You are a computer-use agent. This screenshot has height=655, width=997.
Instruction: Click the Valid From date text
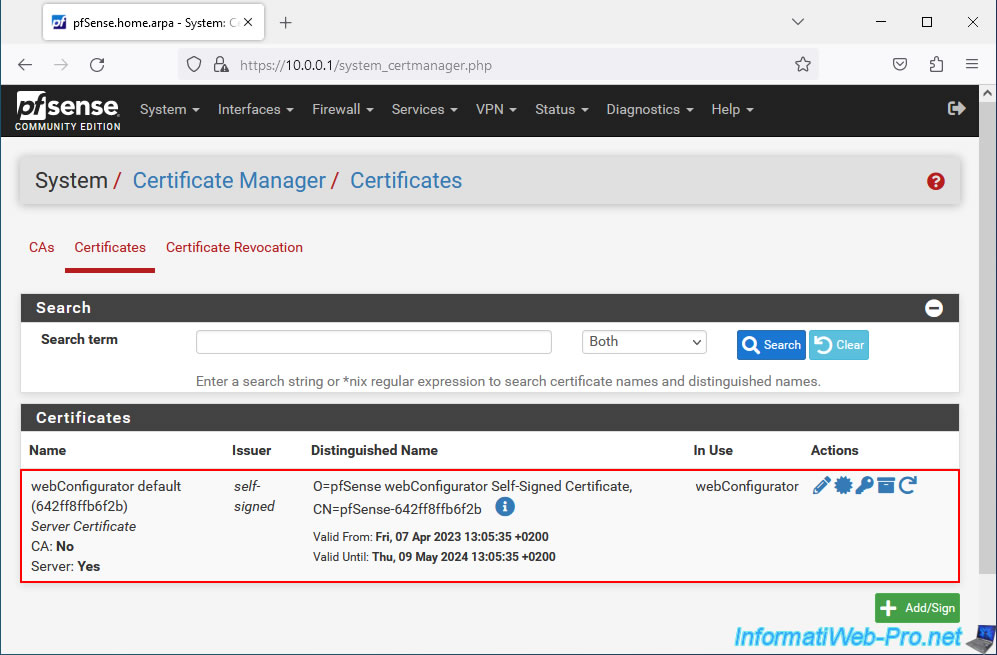(431, 537)
